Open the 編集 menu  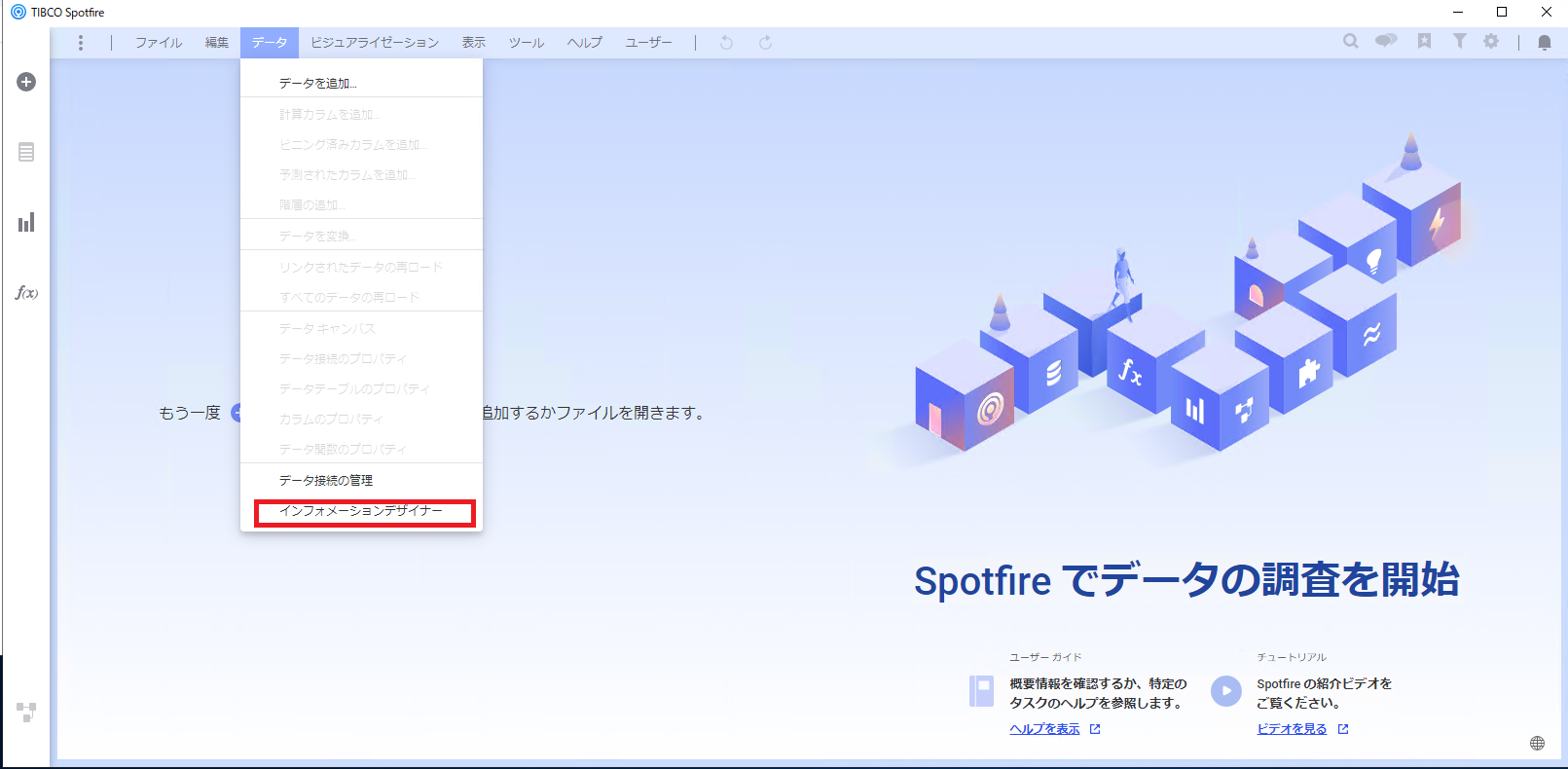pos(217,43)
